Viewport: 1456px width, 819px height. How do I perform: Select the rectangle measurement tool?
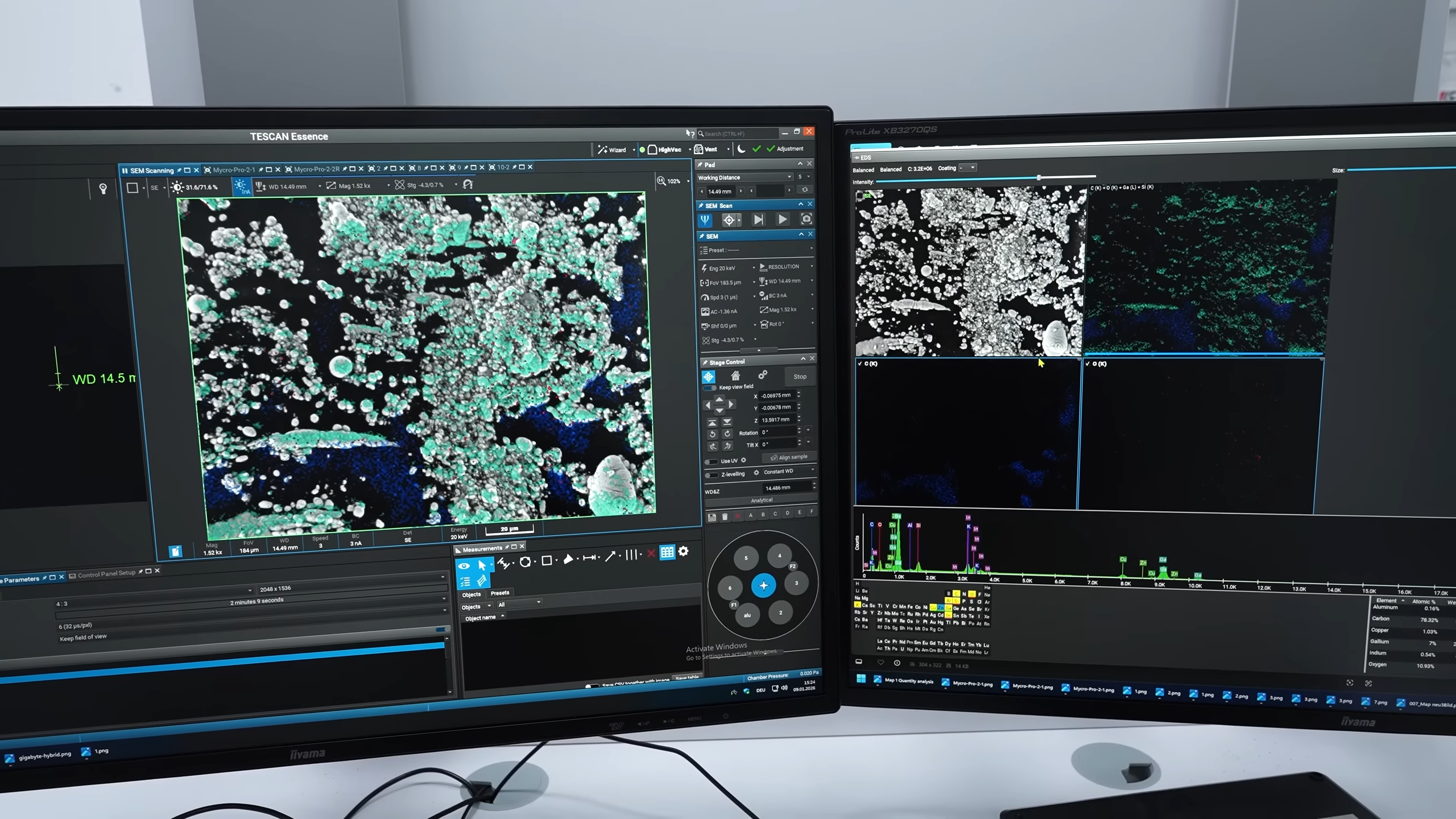[x=546, y=560]
